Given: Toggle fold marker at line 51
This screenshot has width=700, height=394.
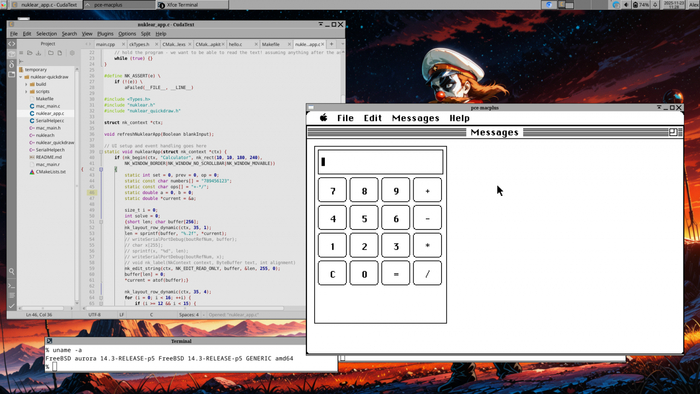Looking at the screenshot, I should [x=101, y=222].
